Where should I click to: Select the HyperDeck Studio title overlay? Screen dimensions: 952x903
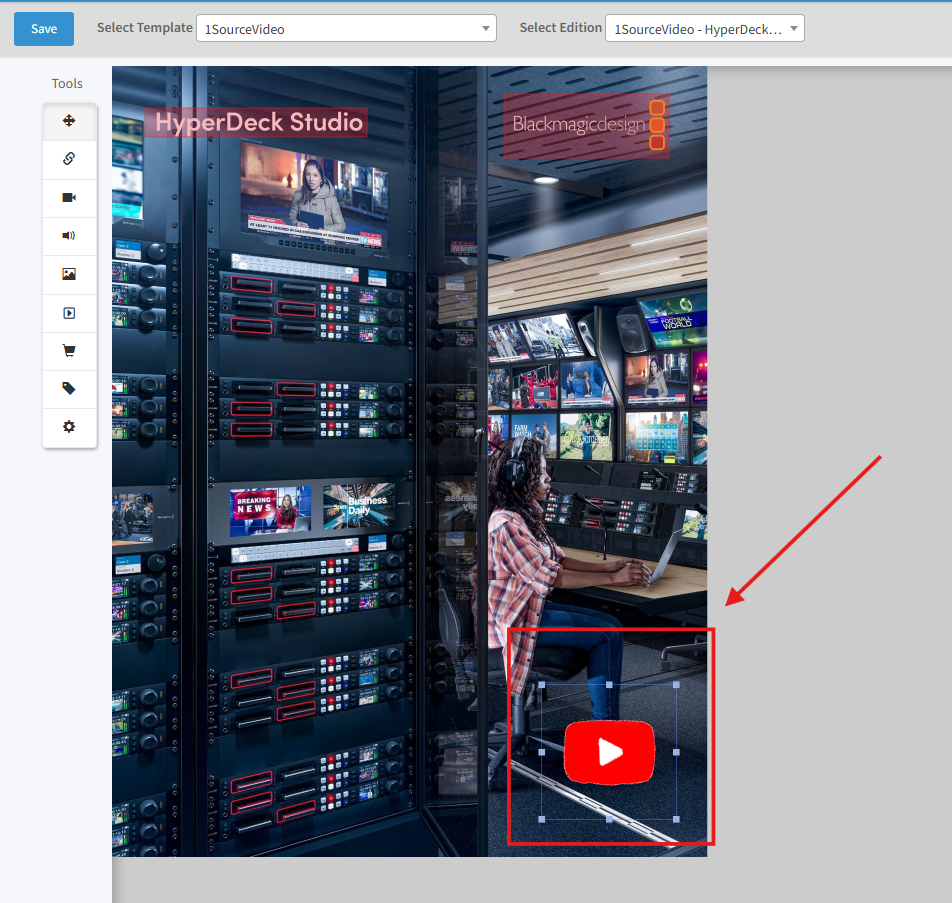[x=256, y=123]
